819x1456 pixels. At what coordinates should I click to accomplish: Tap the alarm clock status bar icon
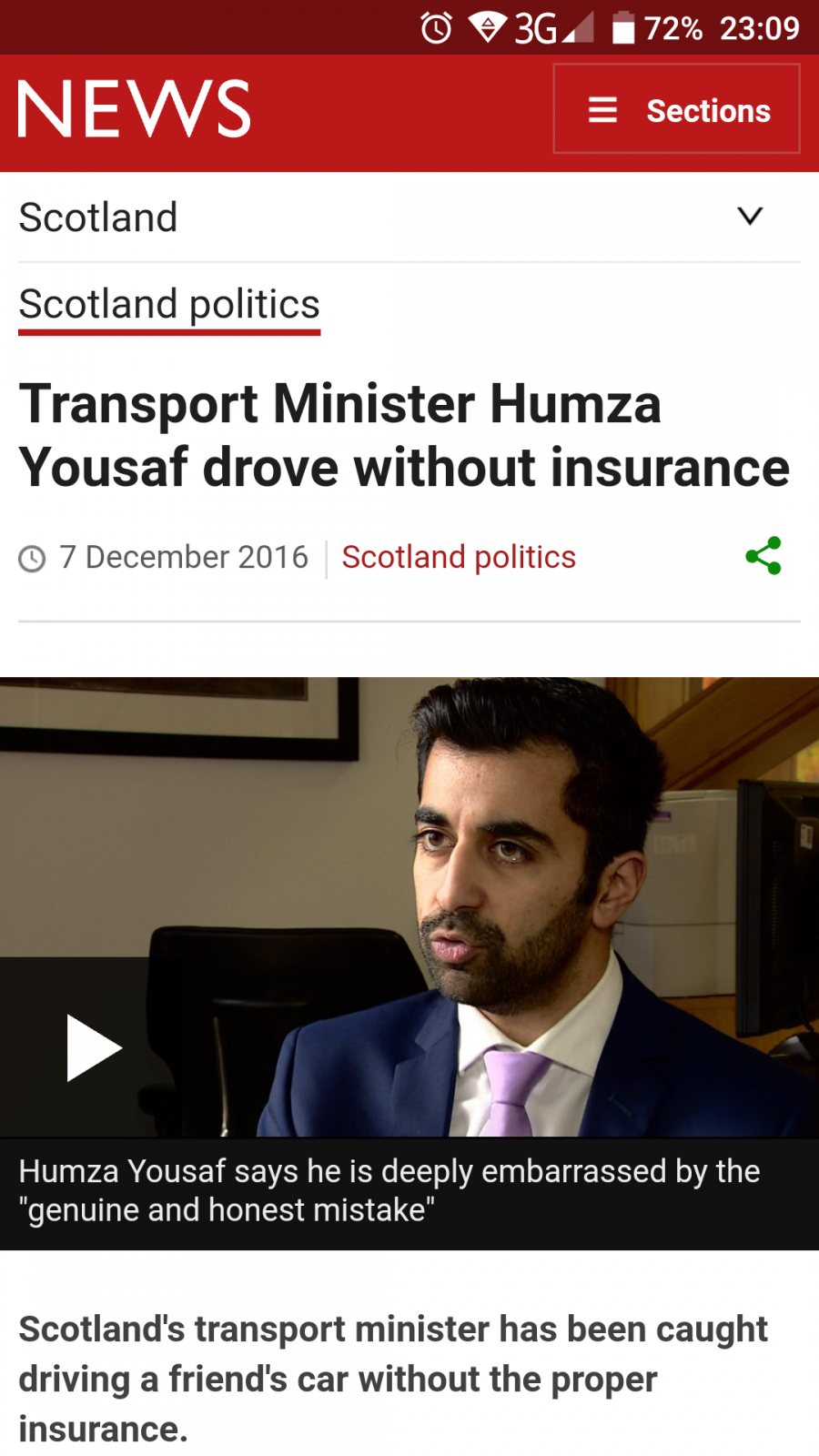tap(436, 28)
